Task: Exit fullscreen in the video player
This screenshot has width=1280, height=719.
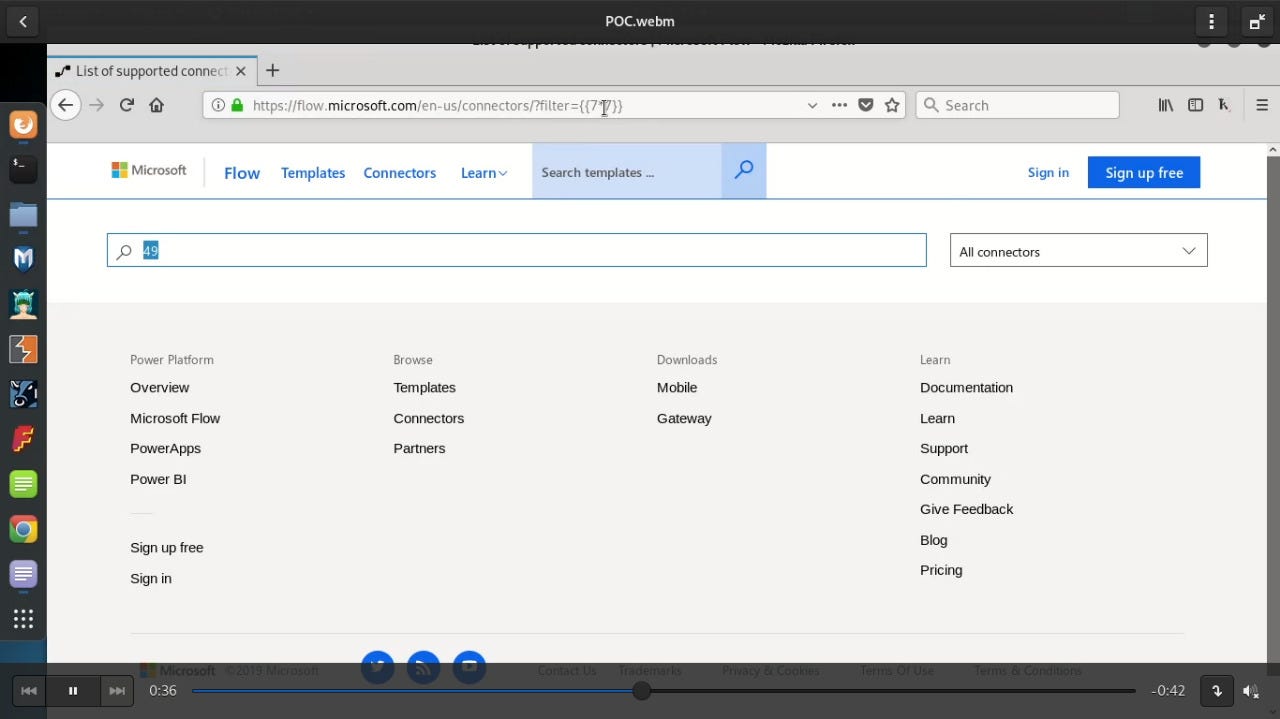Action: (x=1257, y=21)
